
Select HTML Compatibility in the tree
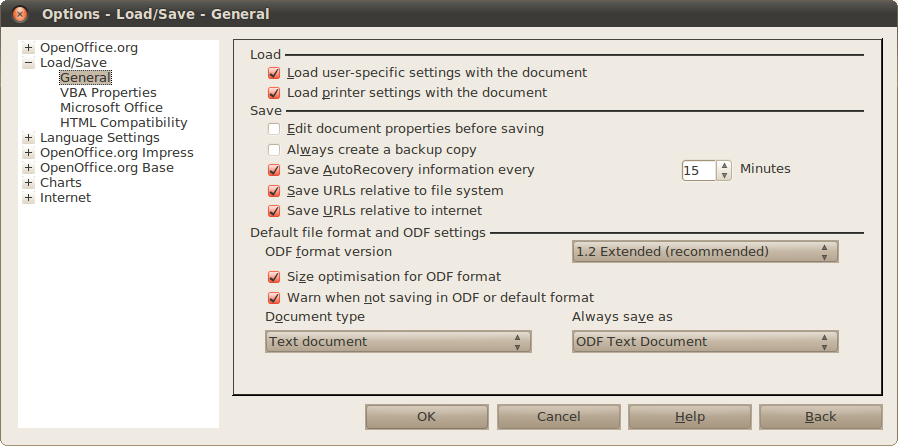click(123, 123)
